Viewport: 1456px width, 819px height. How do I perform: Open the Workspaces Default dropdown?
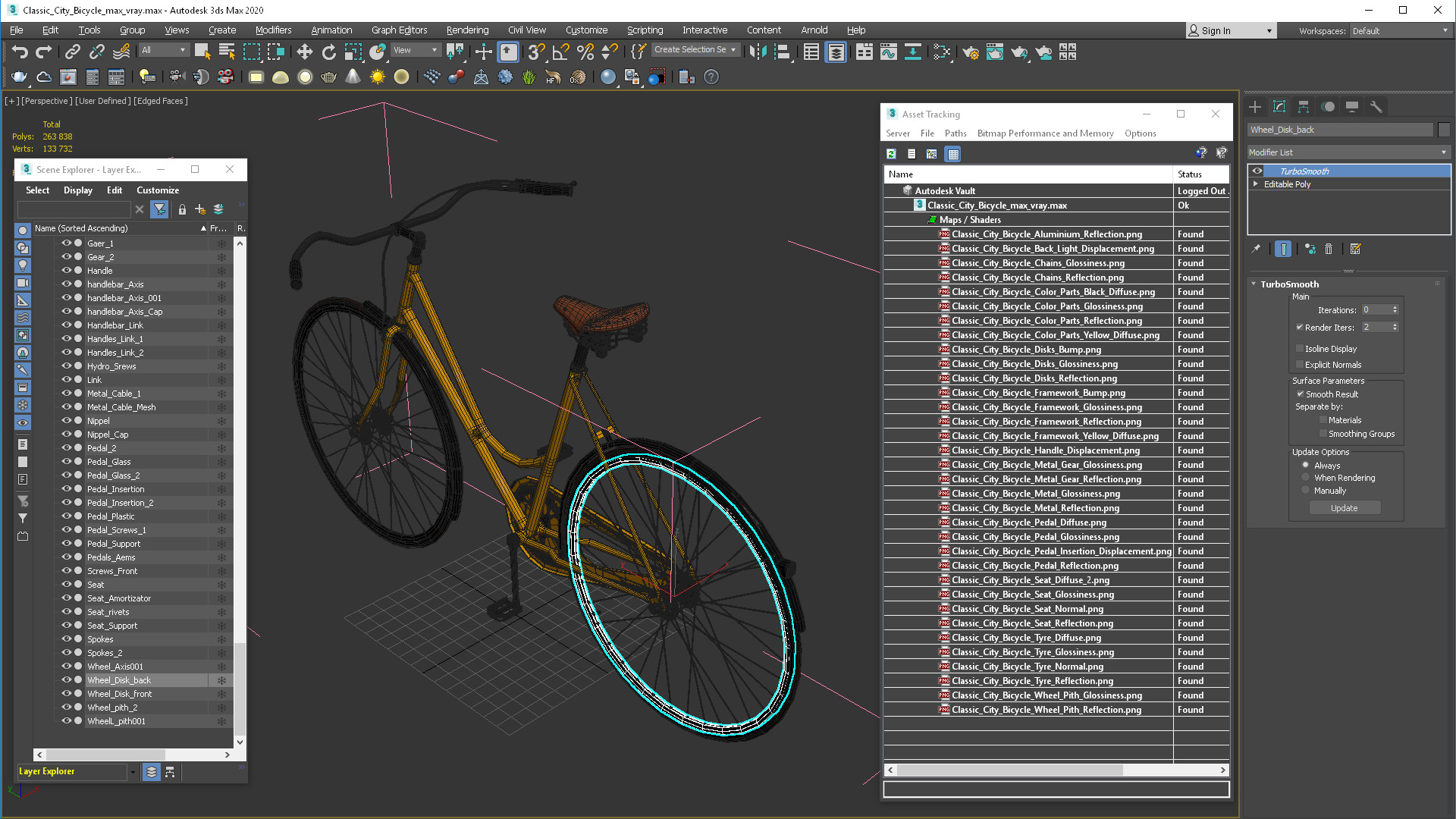coord(1400,31)
